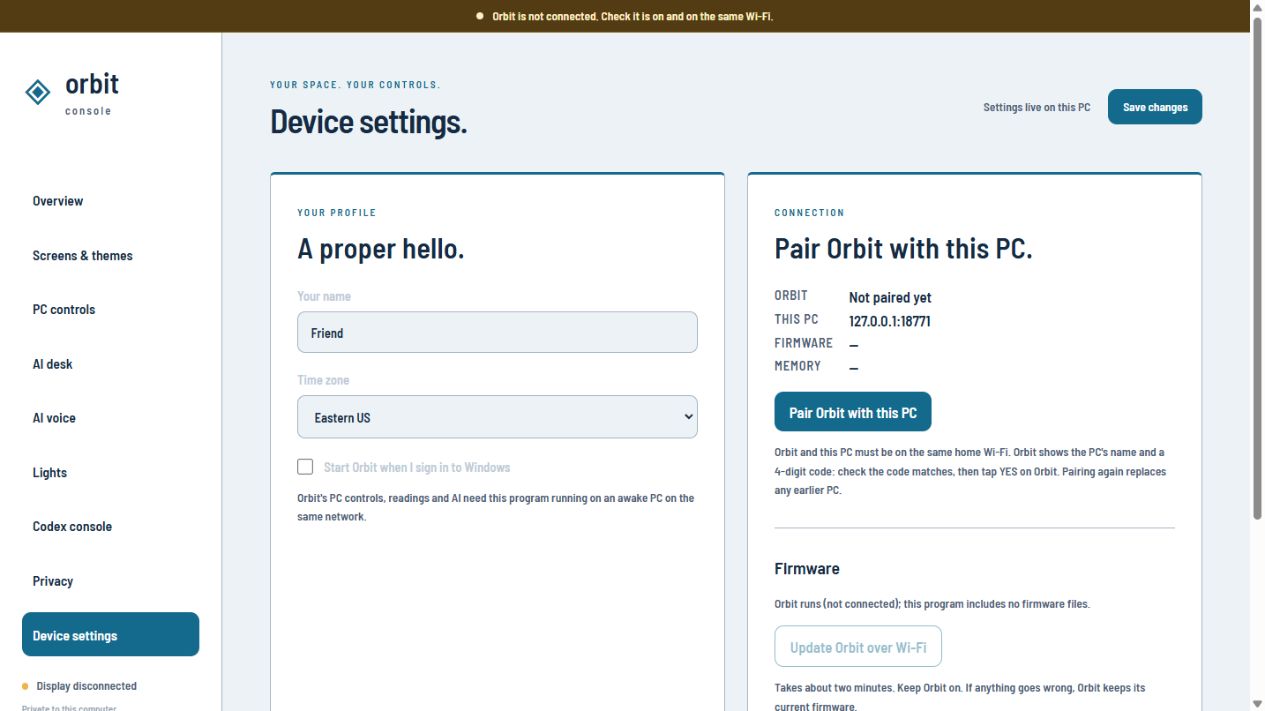
Task: Focus the Your name input field
Action: coord(497,332)
